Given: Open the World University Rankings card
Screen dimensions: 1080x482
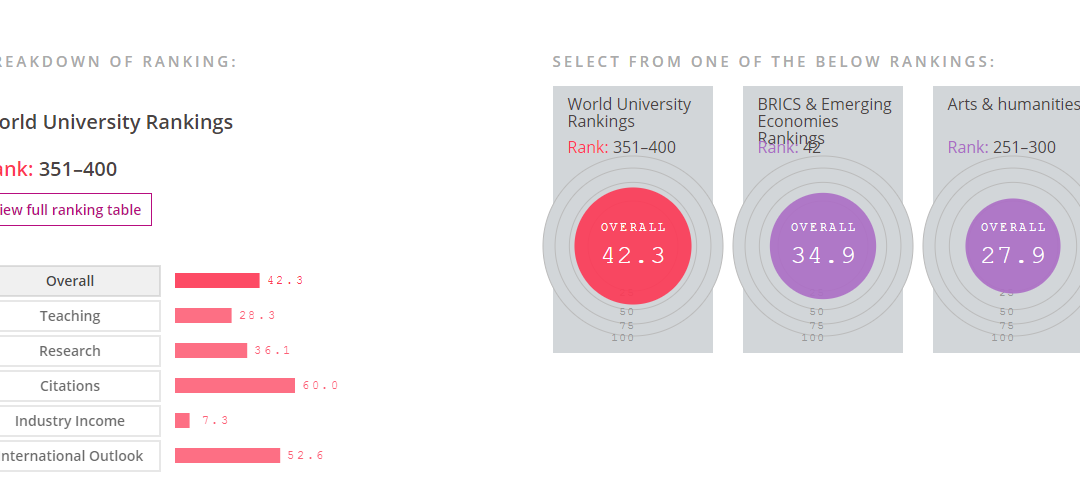Looking at the screenshot, I should [x=632, y=219].
